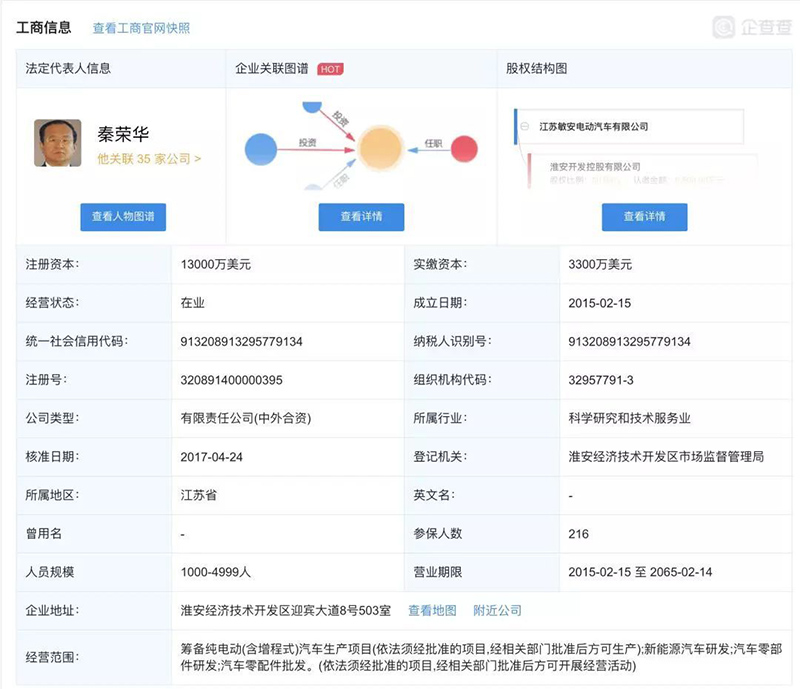Click the 营业期限 label
The image size is (800, 689).
[437, 572]
